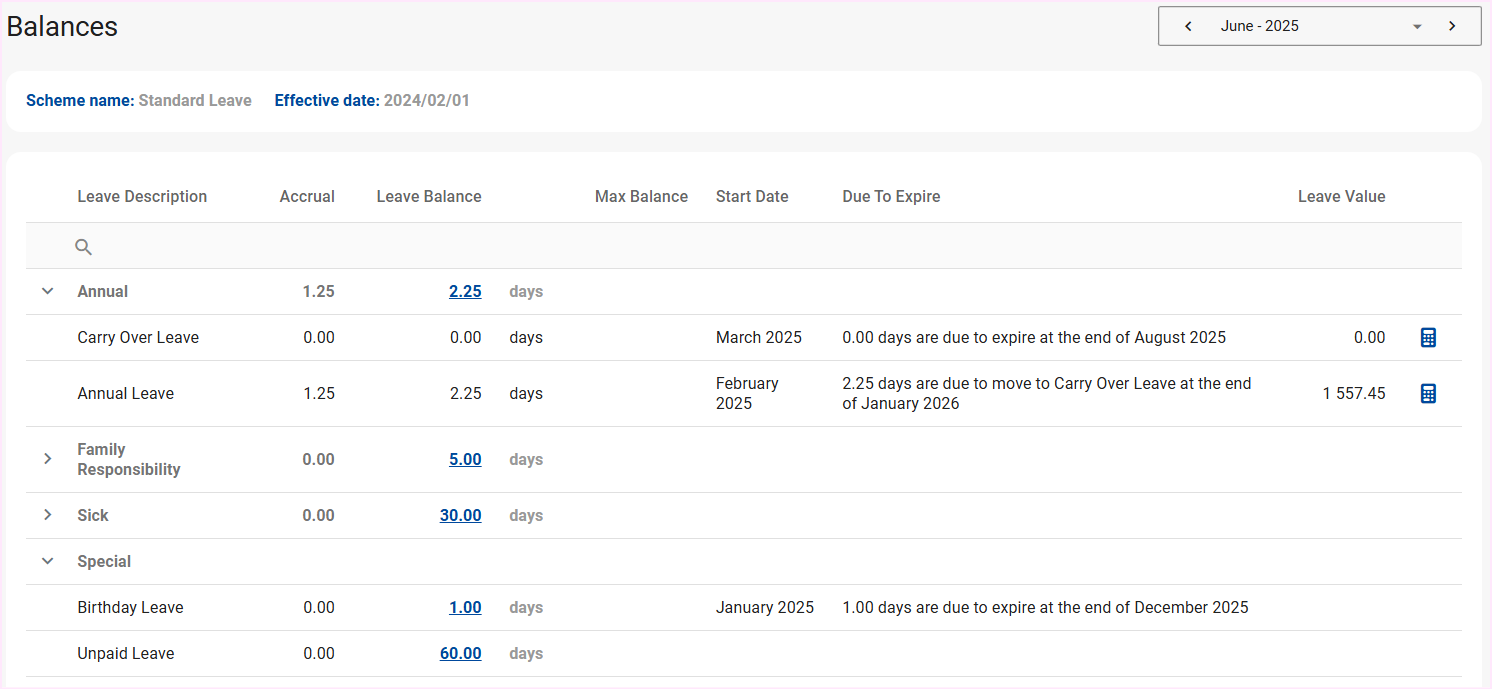Click the Leave Value column header
This screenshot has width=1492, height=689.
tap(1341, 197)
